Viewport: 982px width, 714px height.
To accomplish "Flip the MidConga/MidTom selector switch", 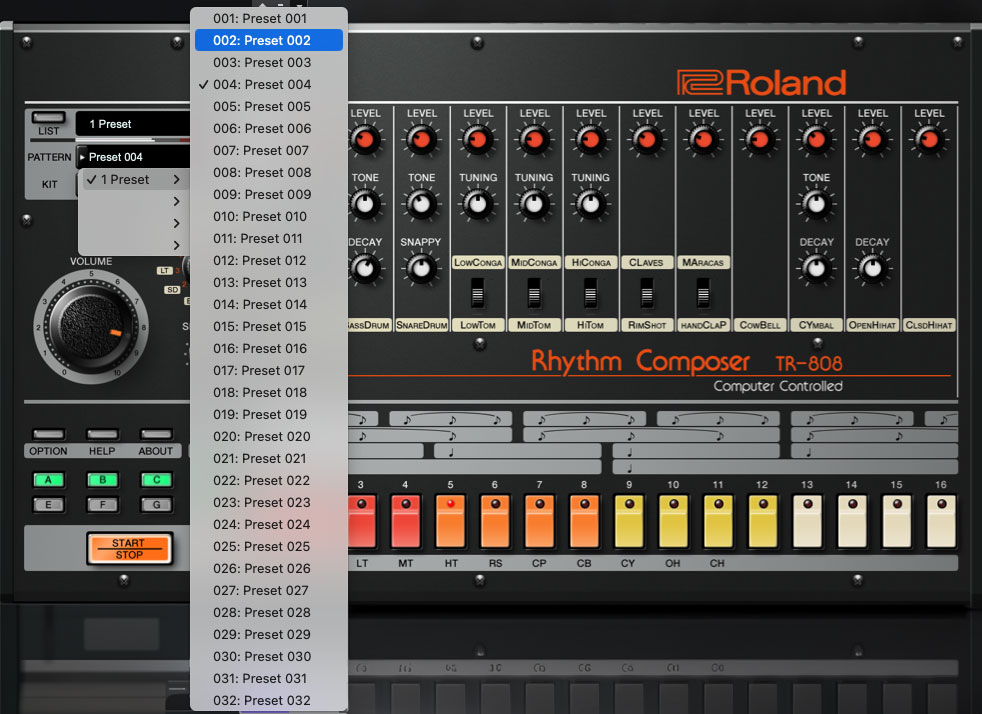I will (534, 292).
